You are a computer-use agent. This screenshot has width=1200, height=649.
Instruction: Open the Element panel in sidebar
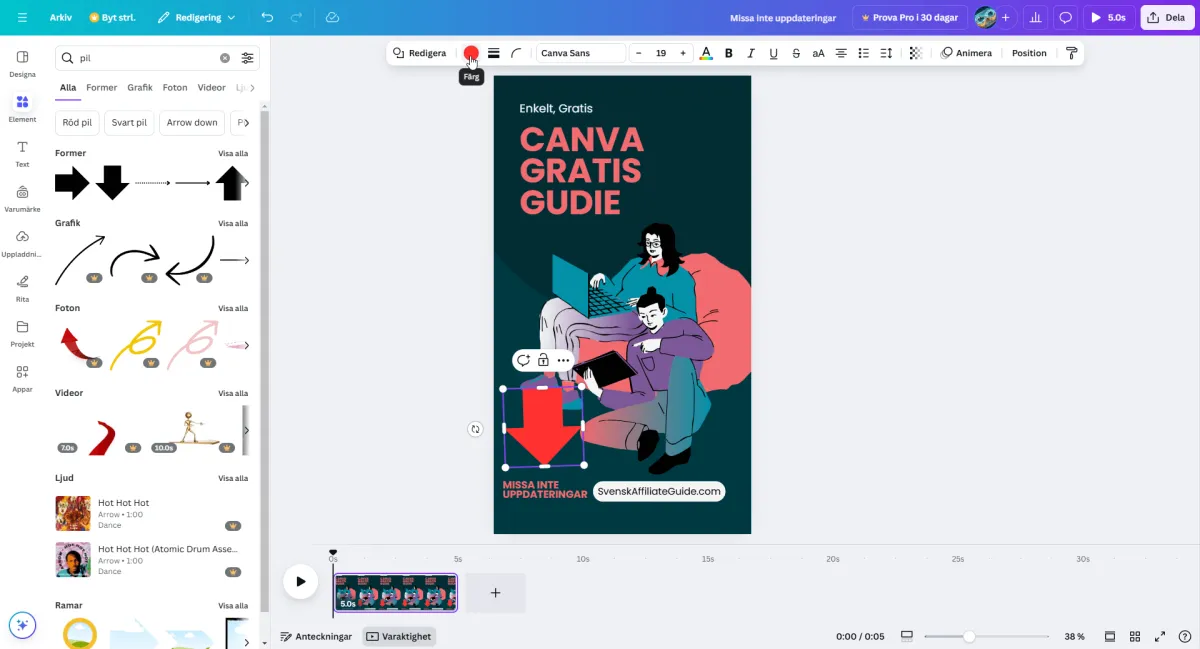pos(22,108)
